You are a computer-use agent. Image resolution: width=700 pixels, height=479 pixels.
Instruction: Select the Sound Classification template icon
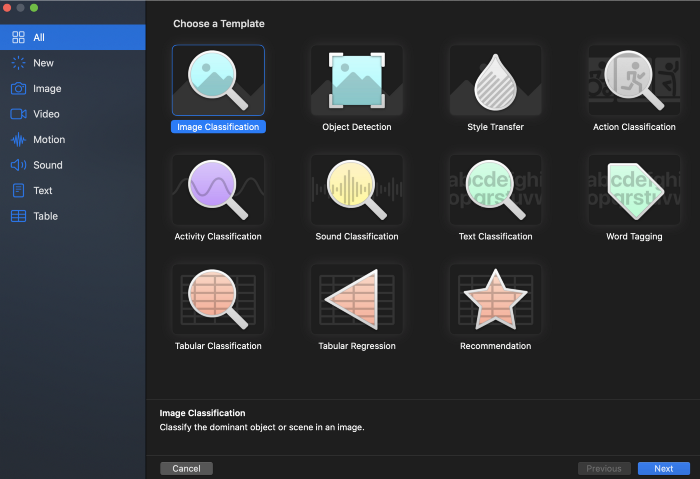(x=357, y=190)
